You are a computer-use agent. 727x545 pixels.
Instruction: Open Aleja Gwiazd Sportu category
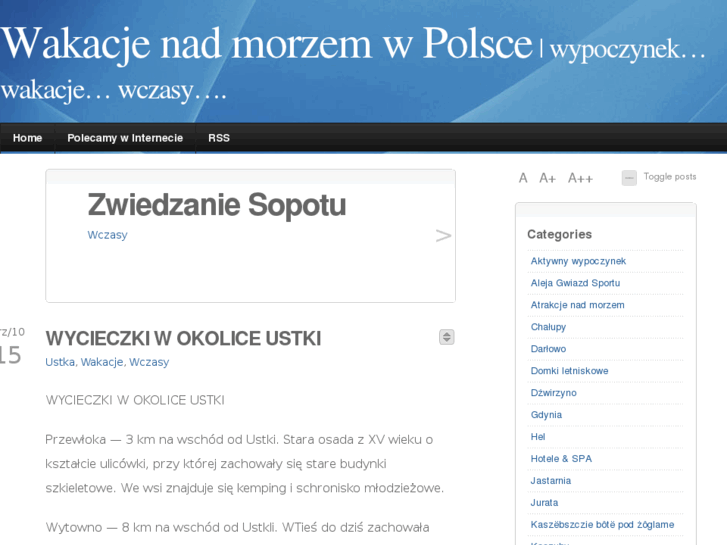tap(575, 283)
